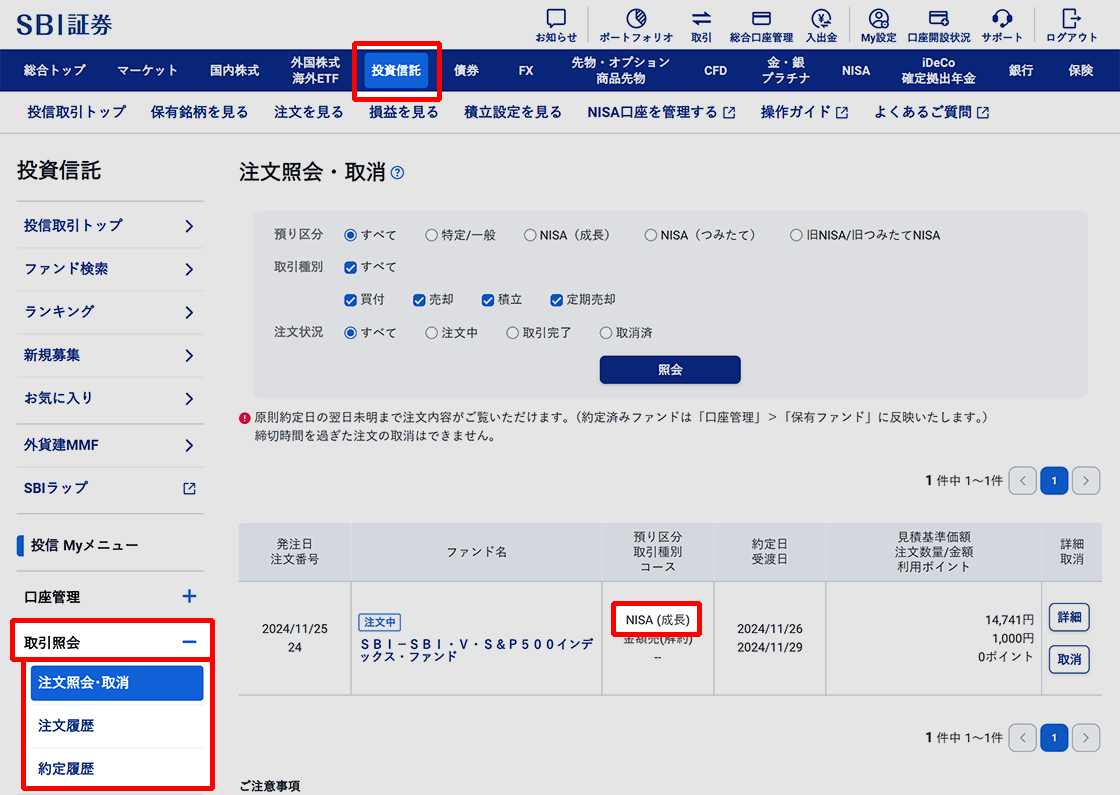The image size is (1120, 795).
Task: Select 約定履歴 in sidebar submenu
Action: [x=117, y=769]
